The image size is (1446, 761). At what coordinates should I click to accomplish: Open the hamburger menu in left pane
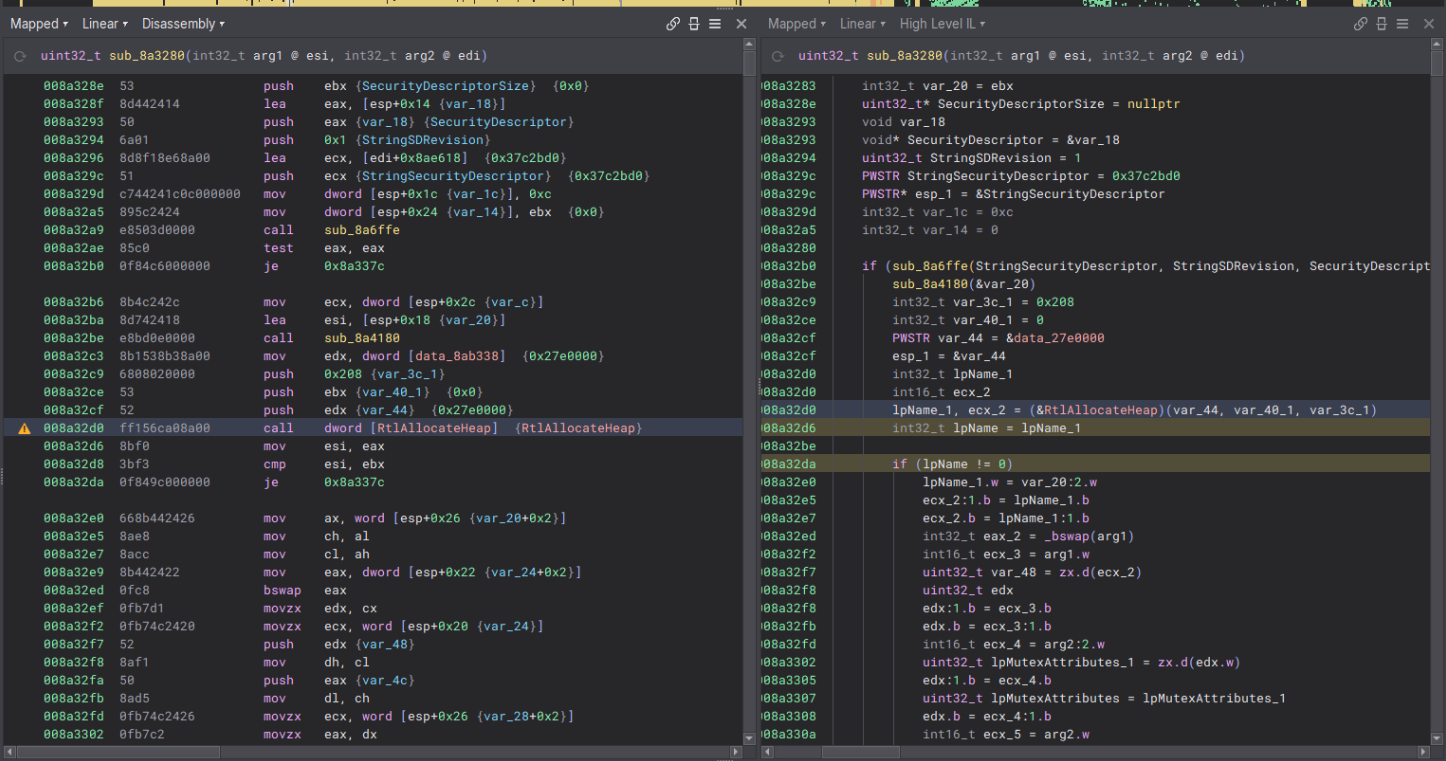click(x=715, y=24)
